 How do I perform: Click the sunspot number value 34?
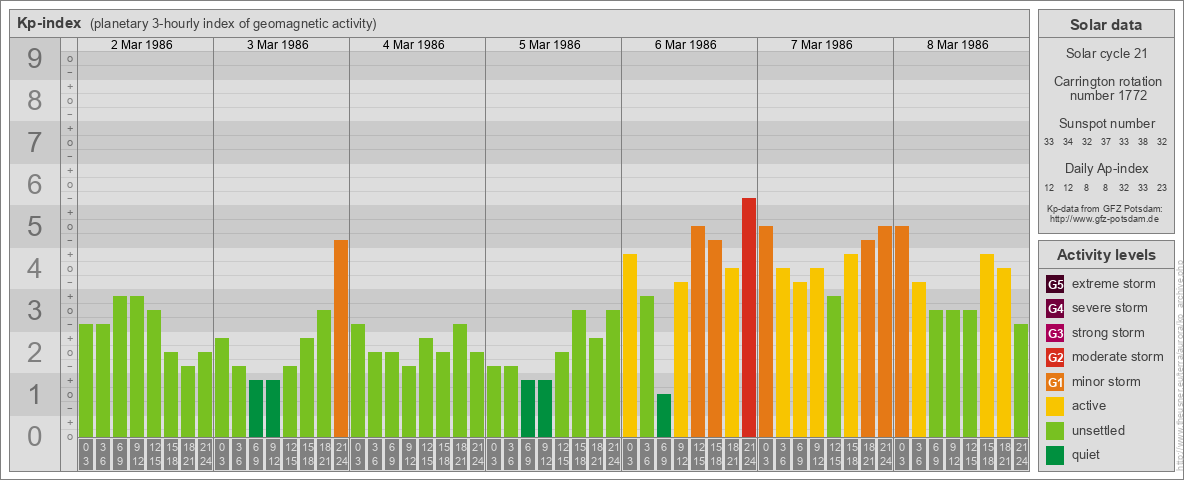pos(1068,142)
